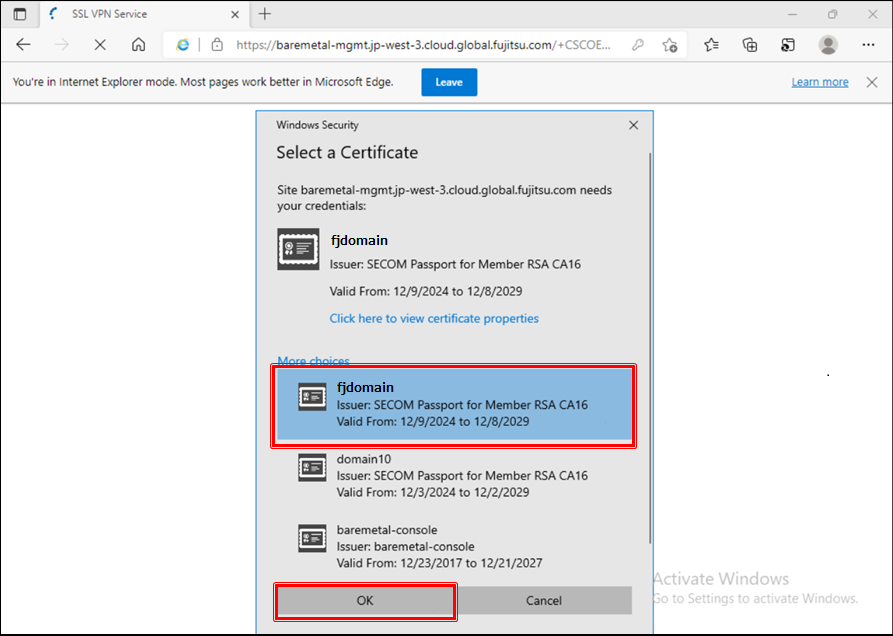Click the browser toolbar icon beside Collections
The image size is (893, 636).
(x=788, y=44)
